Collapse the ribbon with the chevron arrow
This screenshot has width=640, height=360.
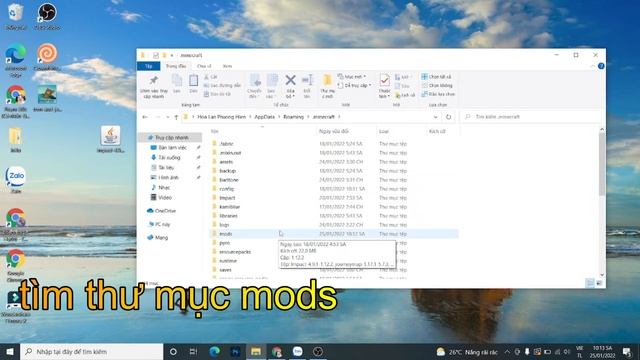point(593,66)
